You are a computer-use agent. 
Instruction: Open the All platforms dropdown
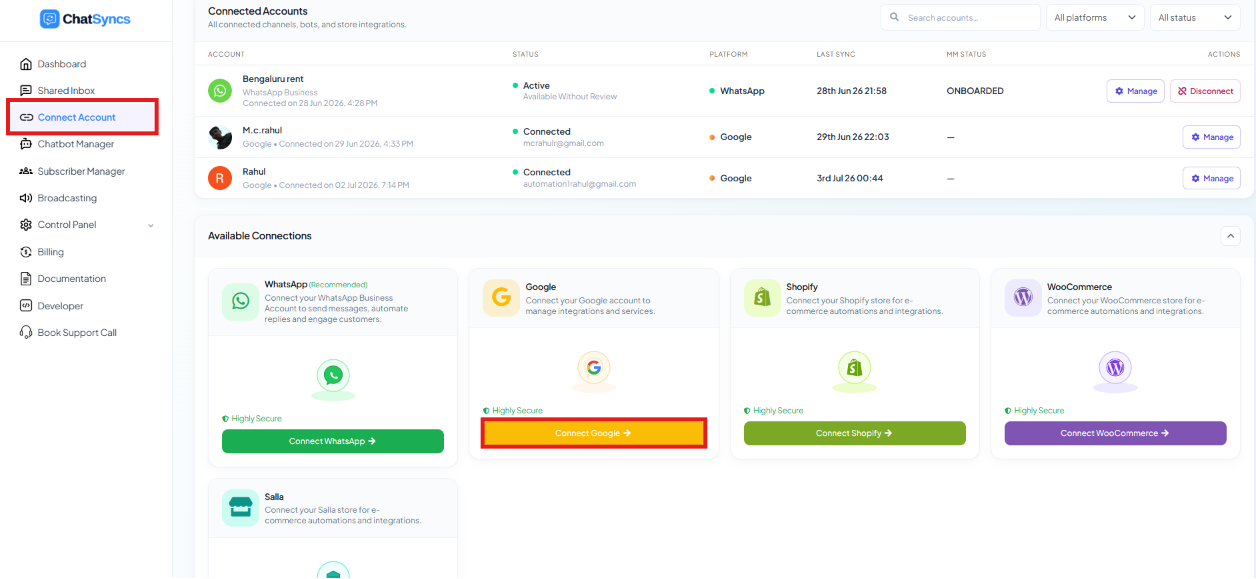click(1095, 17)
